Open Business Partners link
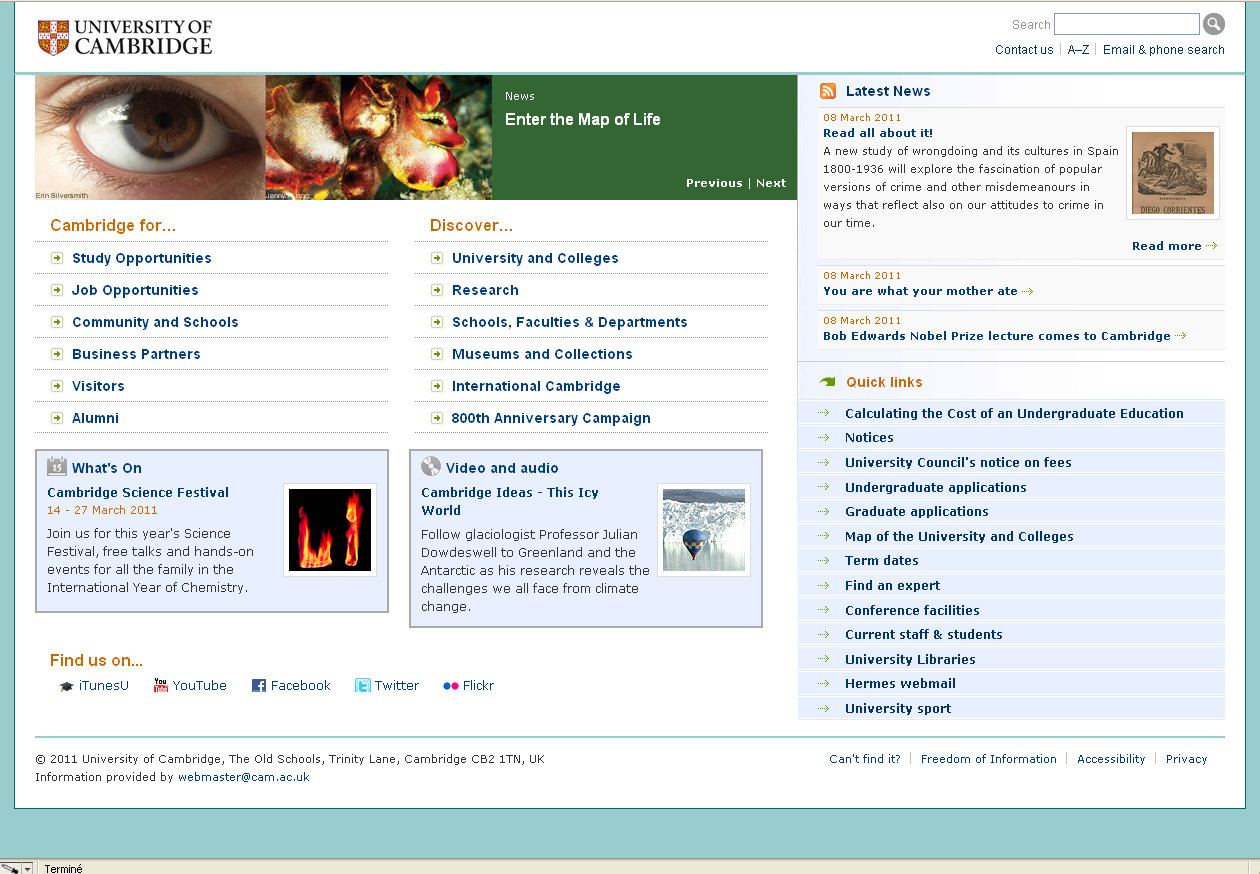 [x=136, y=354]
